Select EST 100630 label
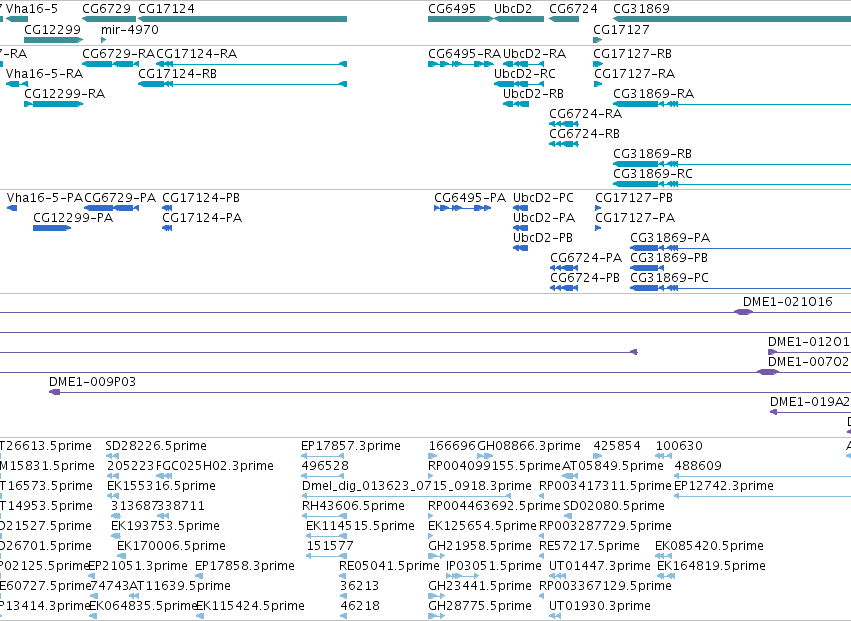This screenshot has height=621, width=851. click(679, 446)
